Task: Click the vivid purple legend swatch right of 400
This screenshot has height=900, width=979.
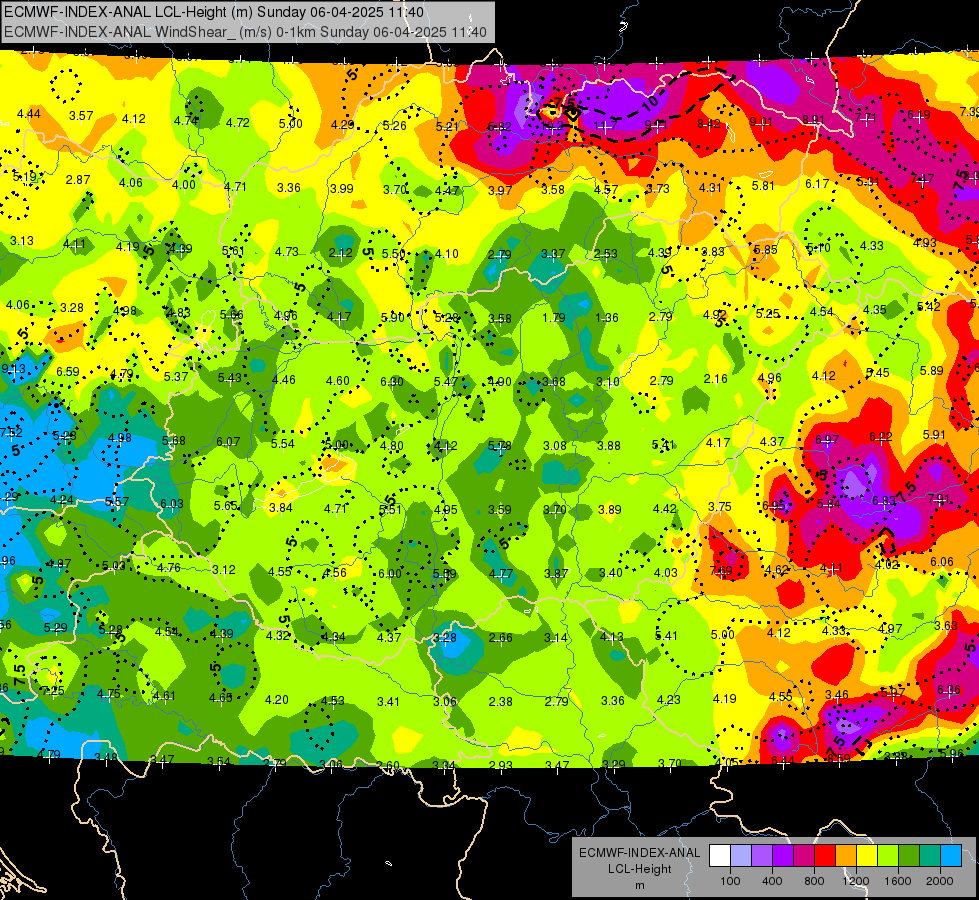Action: [x=783, y=856]
